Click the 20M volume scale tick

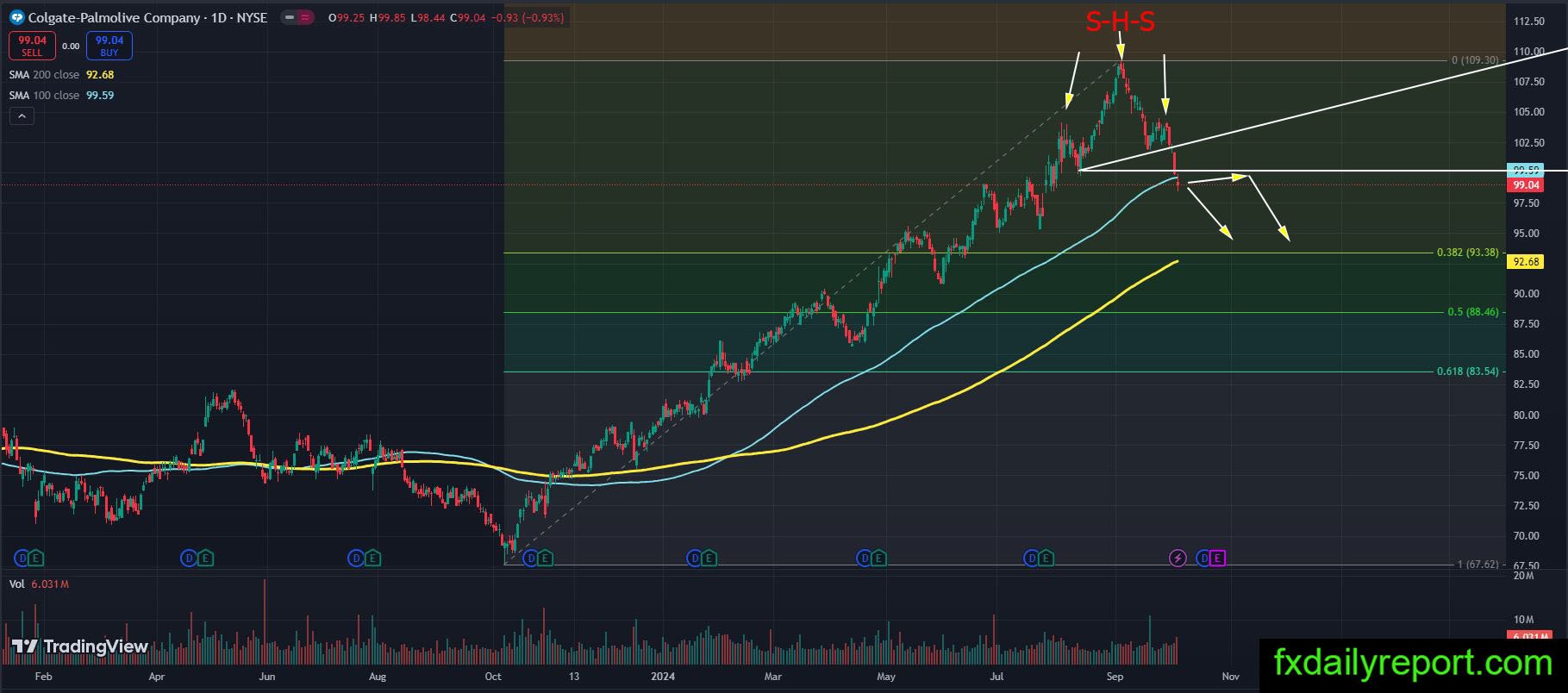(x=1524, y=576)
